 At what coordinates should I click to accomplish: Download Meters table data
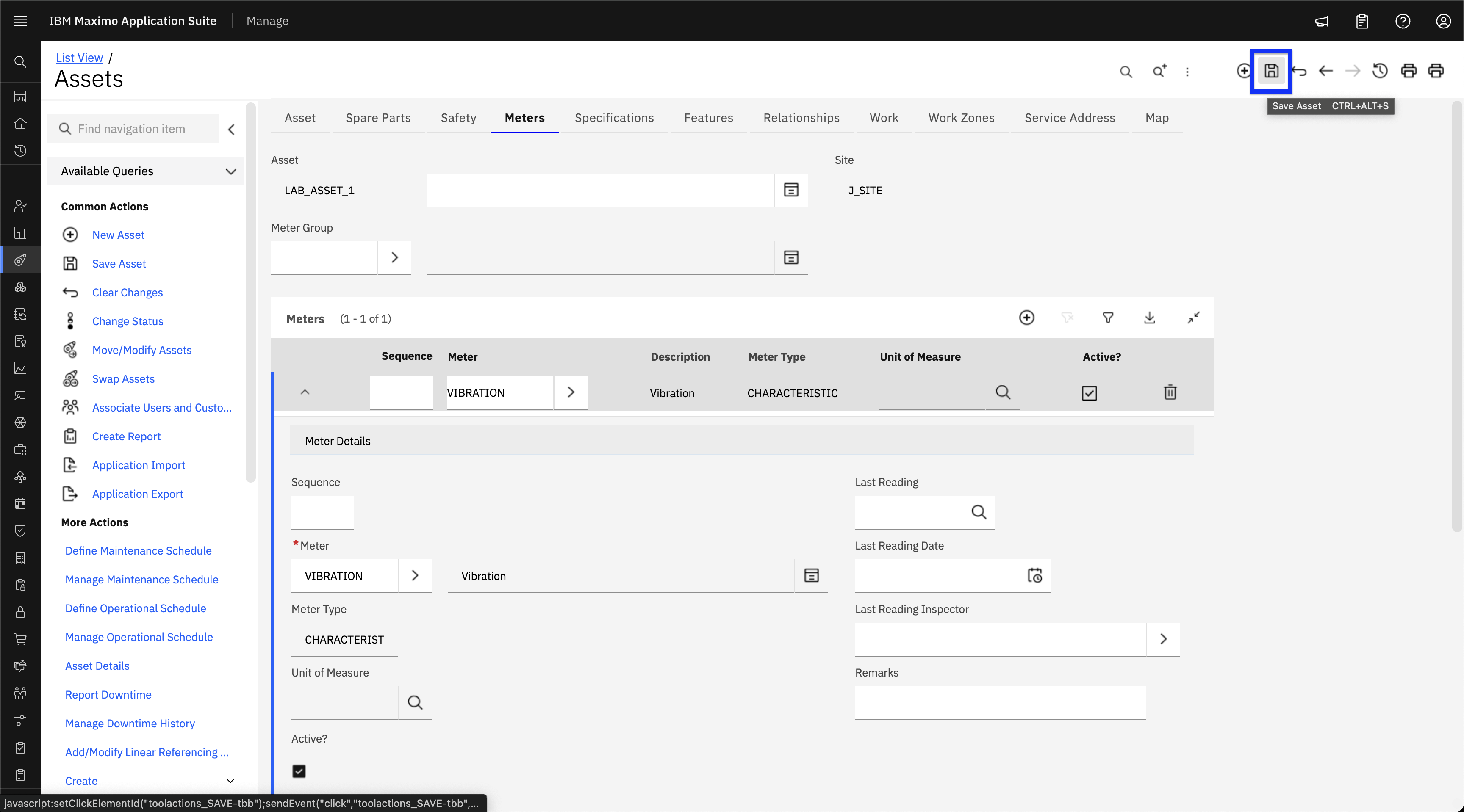1149,318
